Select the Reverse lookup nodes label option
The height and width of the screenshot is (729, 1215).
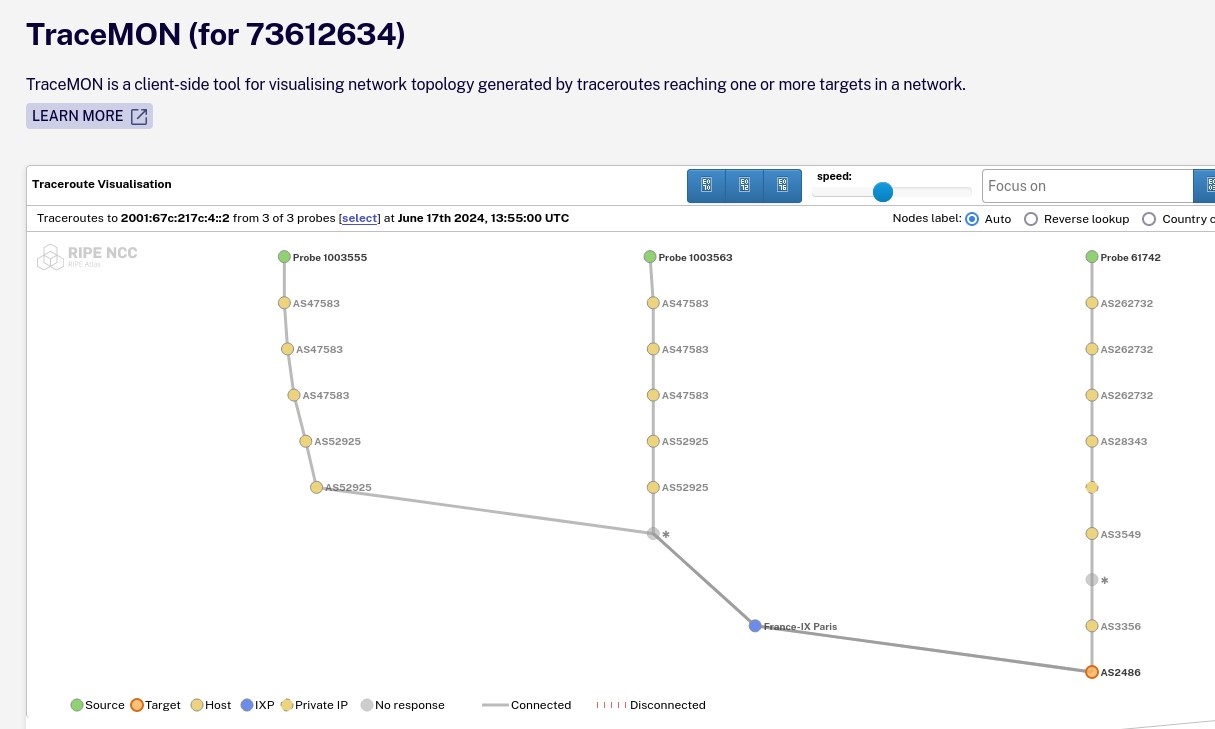(1031, 219)
